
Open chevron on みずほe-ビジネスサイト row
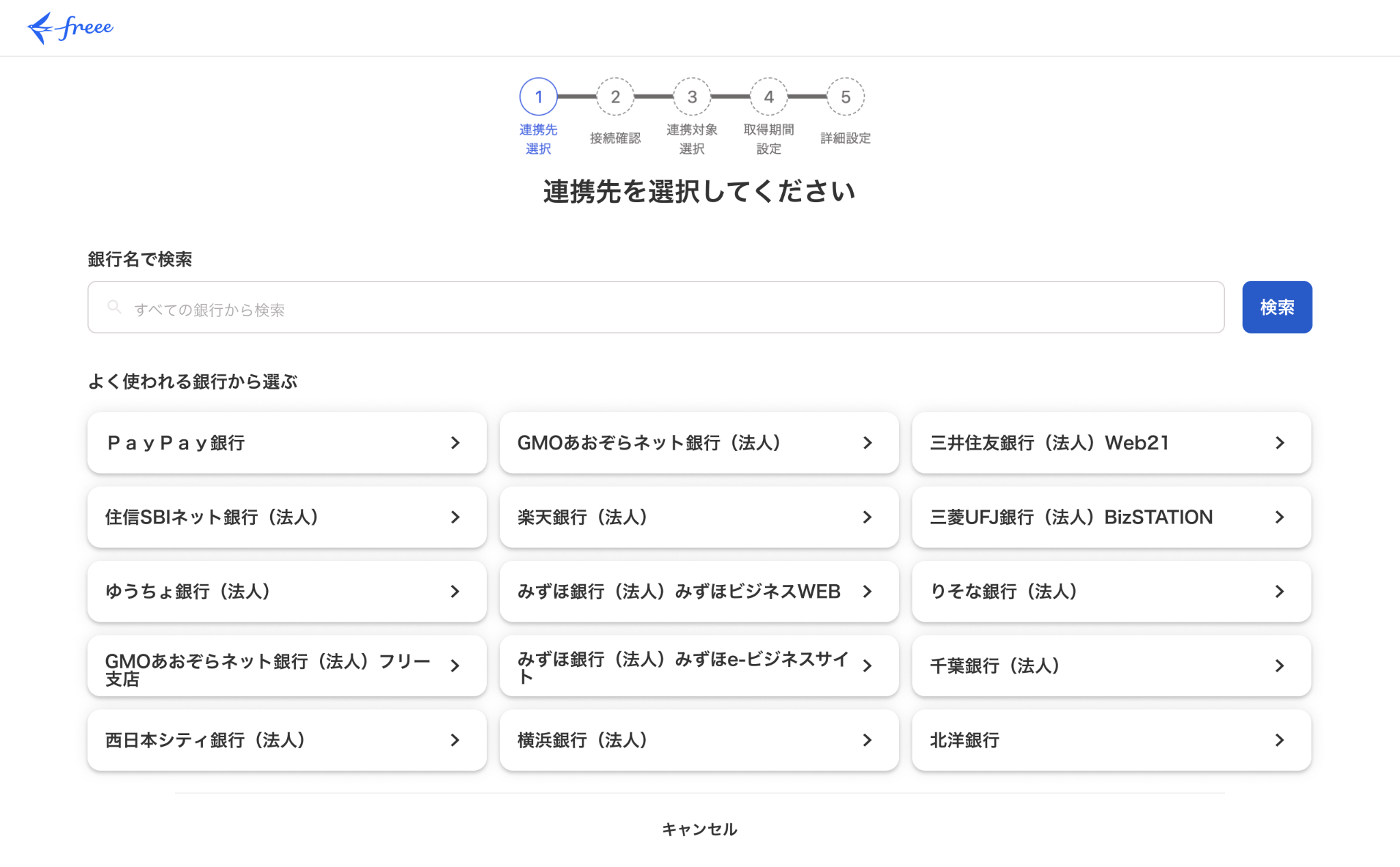(867, 666)
